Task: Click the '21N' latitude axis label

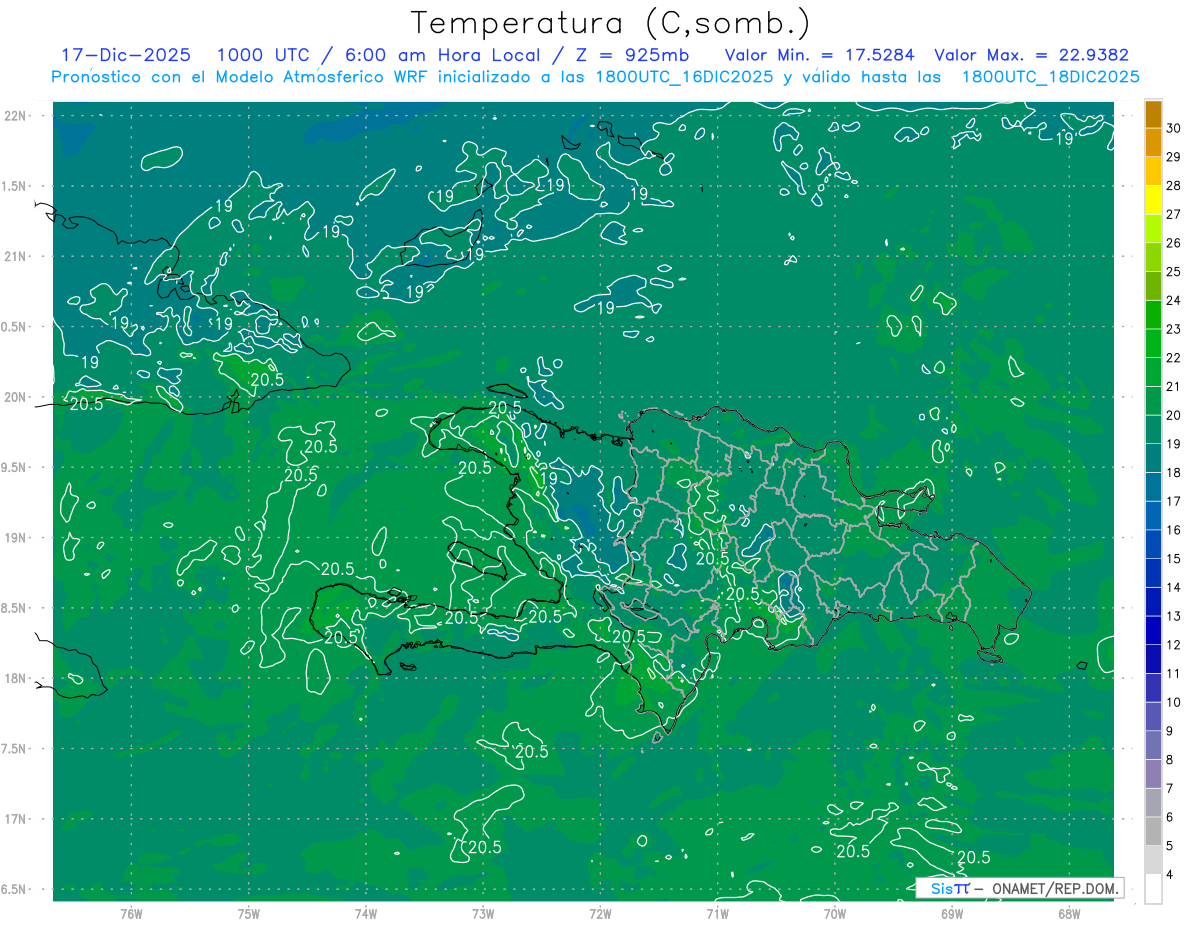Action: (x=17, y=257)
